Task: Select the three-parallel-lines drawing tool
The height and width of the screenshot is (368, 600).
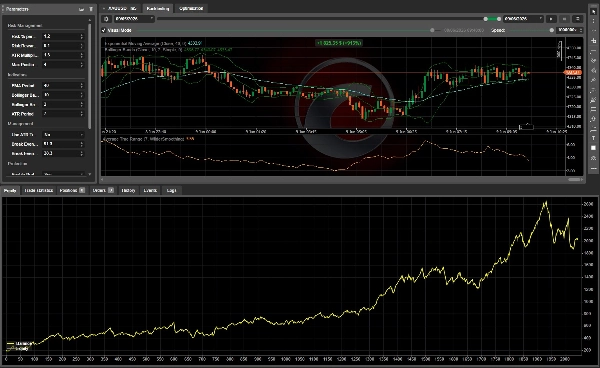Action: (x=593, y=109)
